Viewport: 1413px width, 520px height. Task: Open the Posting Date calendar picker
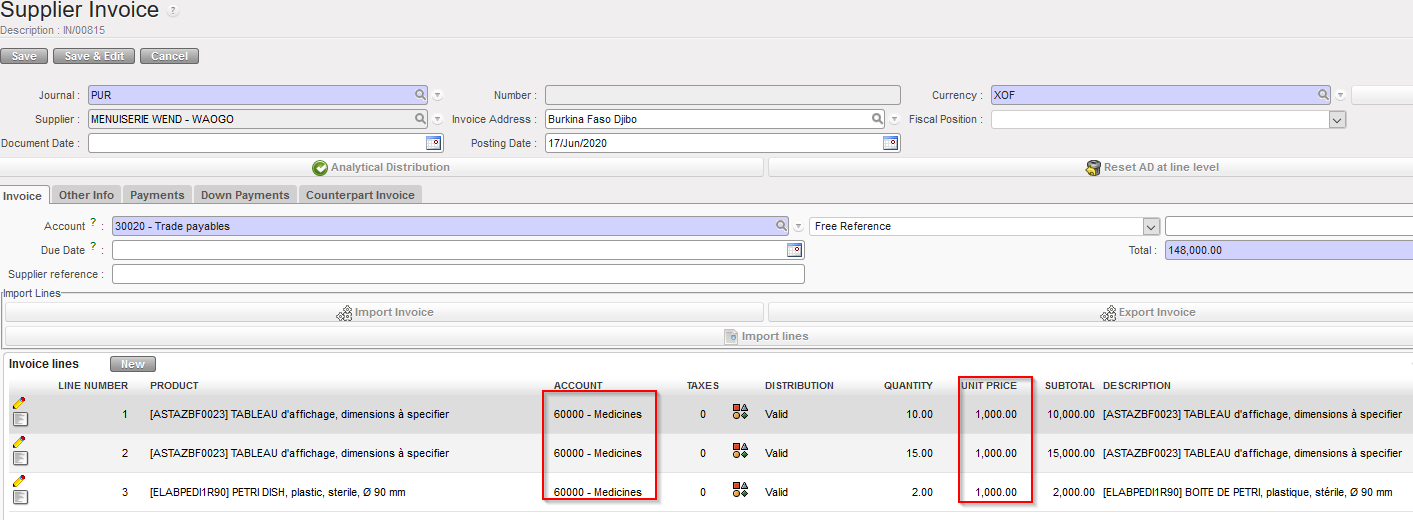point(890,143)
